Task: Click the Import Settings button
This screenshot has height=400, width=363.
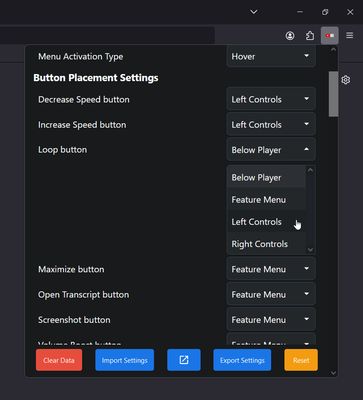Action: (x=125, y=360)
